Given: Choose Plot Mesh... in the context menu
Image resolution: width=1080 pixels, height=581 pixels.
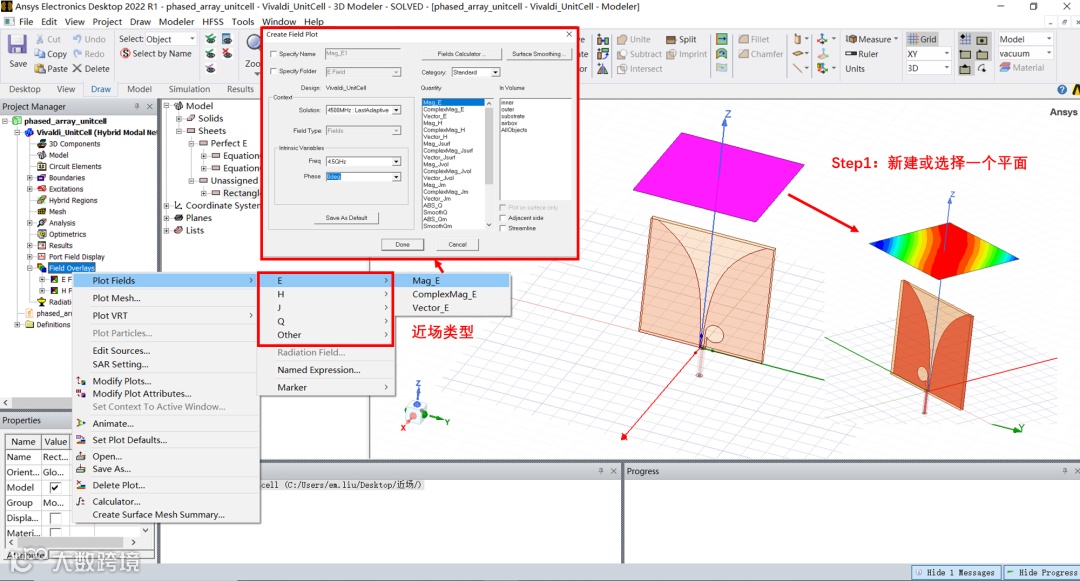Looking at the screenshot, I should click(116, 298).
